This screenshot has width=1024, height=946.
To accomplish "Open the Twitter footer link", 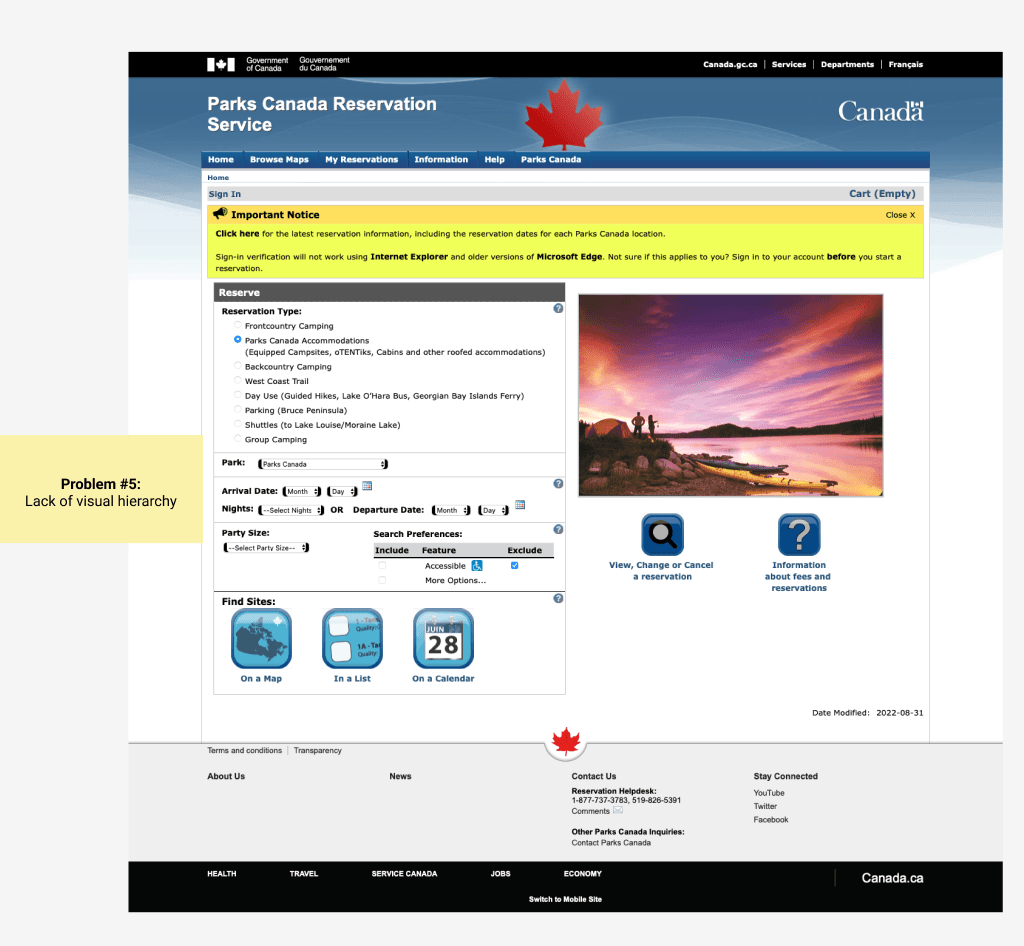I will pos(765,806).
